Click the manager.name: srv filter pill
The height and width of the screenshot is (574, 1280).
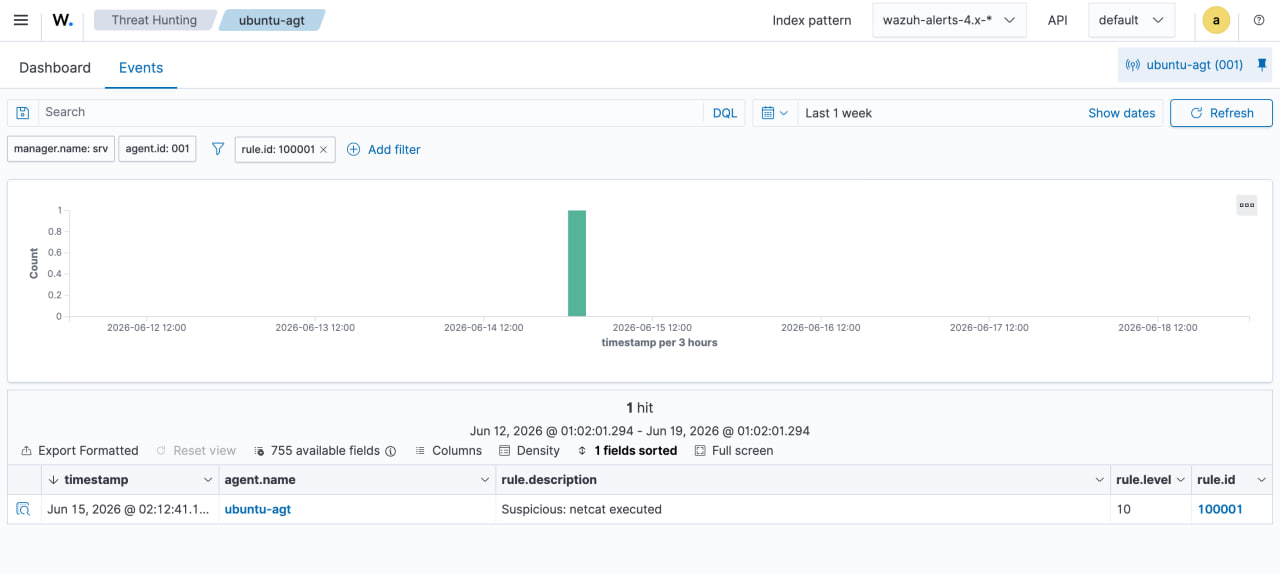click(x=61, y=149)
